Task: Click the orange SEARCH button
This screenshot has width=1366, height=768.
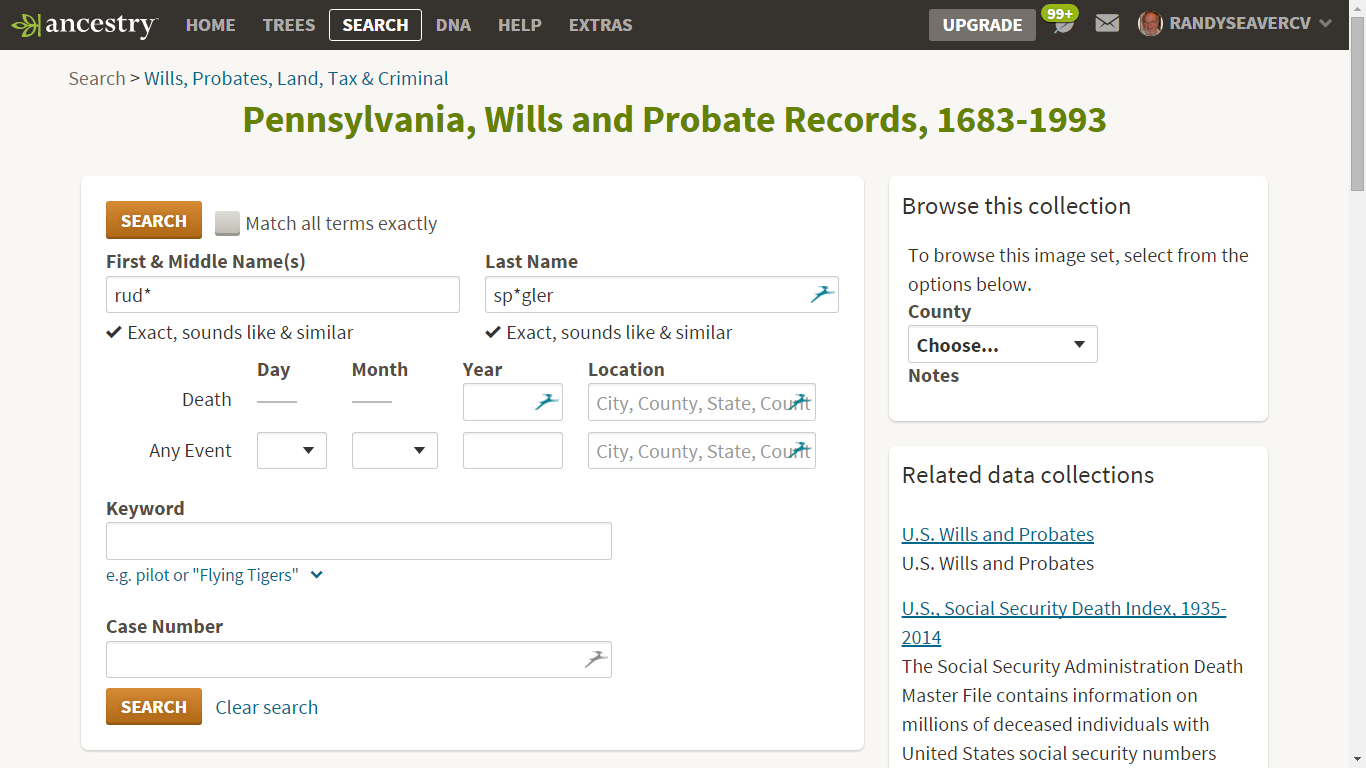Action: (153, 219)
